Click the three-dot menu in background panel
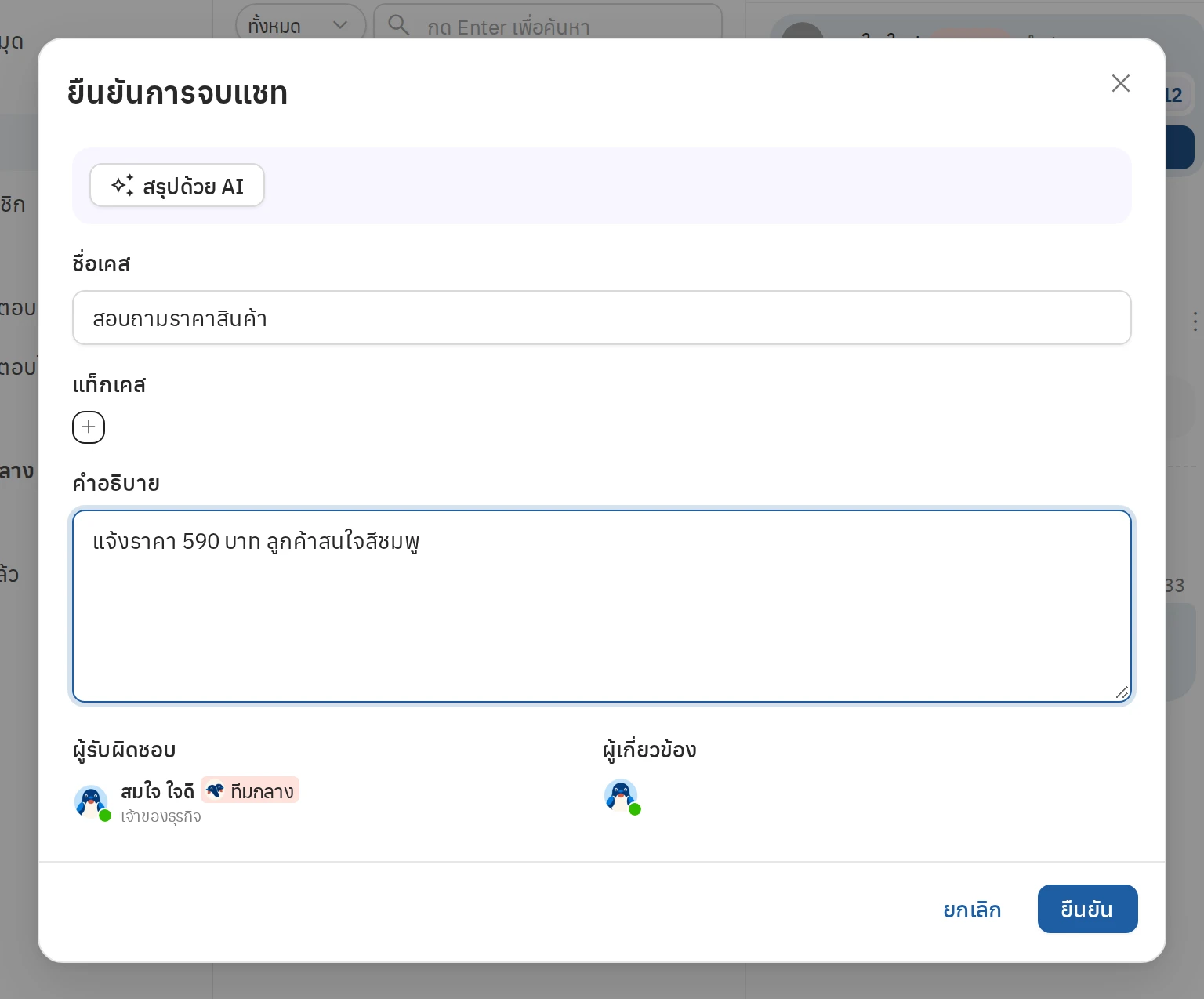 (x=1195, y=321)
